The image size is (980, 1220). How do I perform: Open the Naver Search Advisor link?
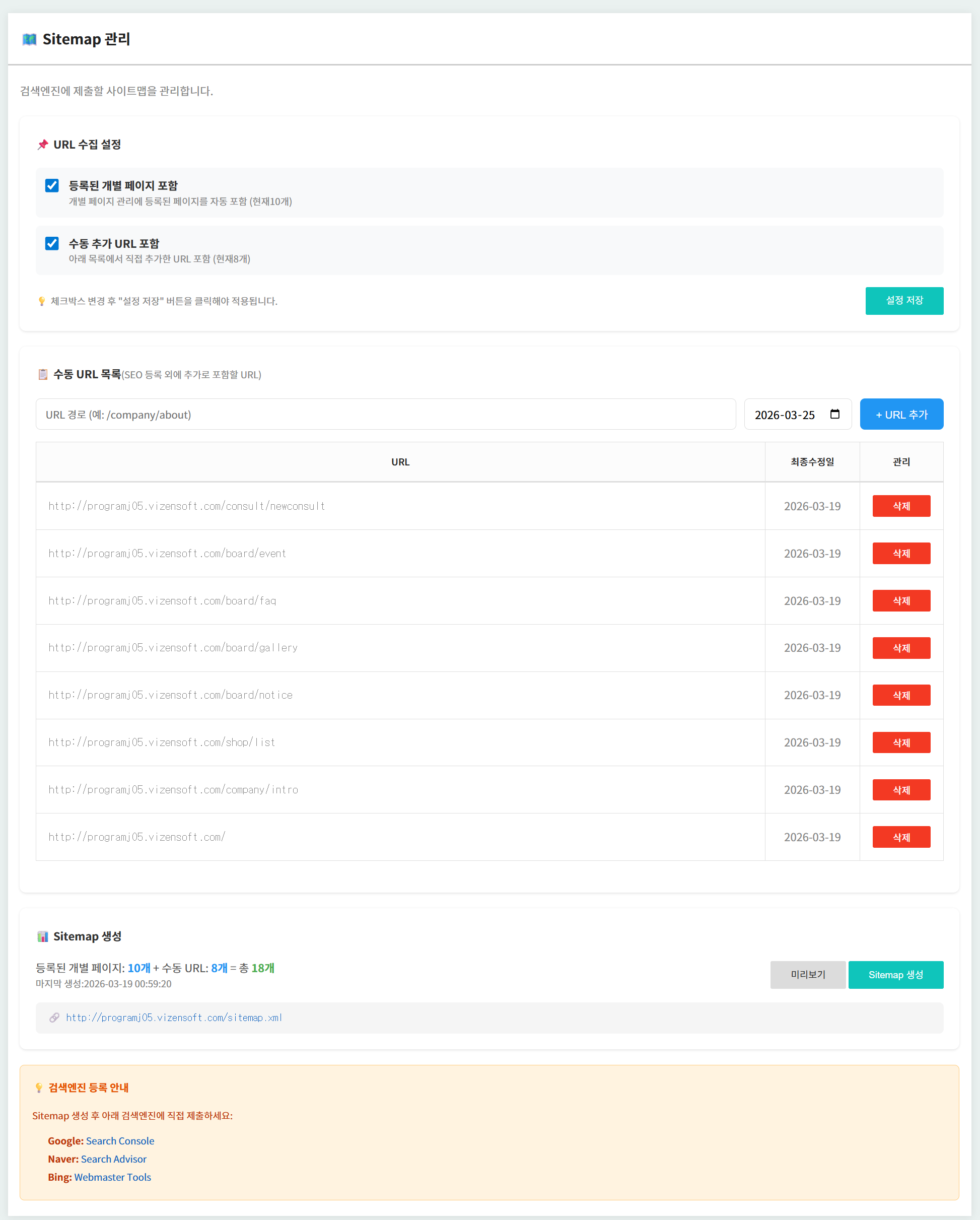[x=113, y=1159]
